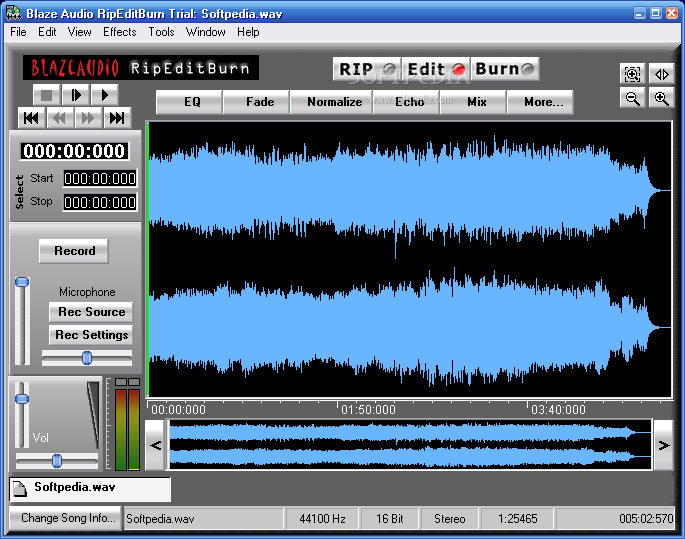Click the current position time display
The height and width of the screenshot is (539, 685).
[x=74, y=151]
